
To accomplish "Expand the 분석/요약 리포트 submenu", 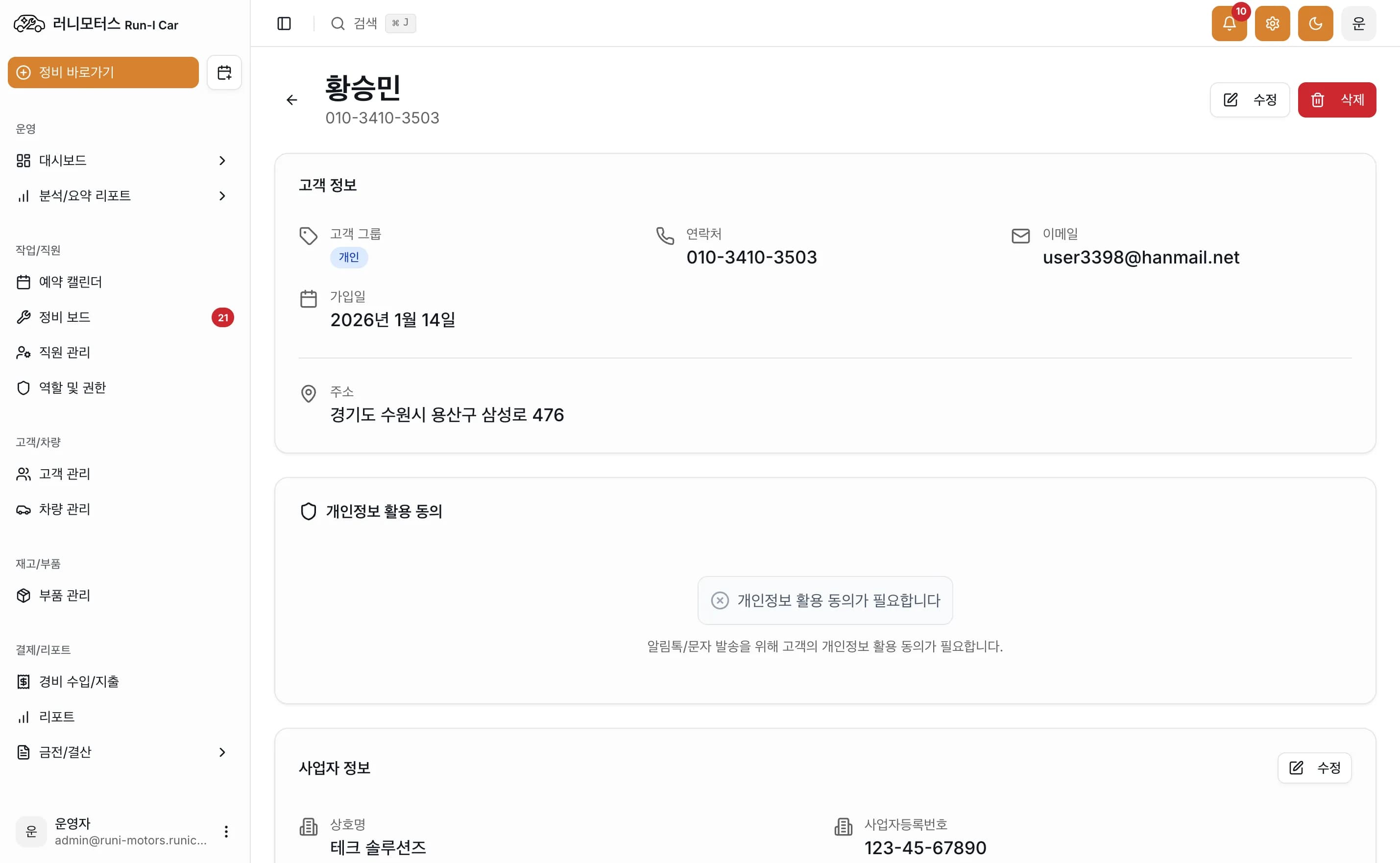I will (222, 196).
